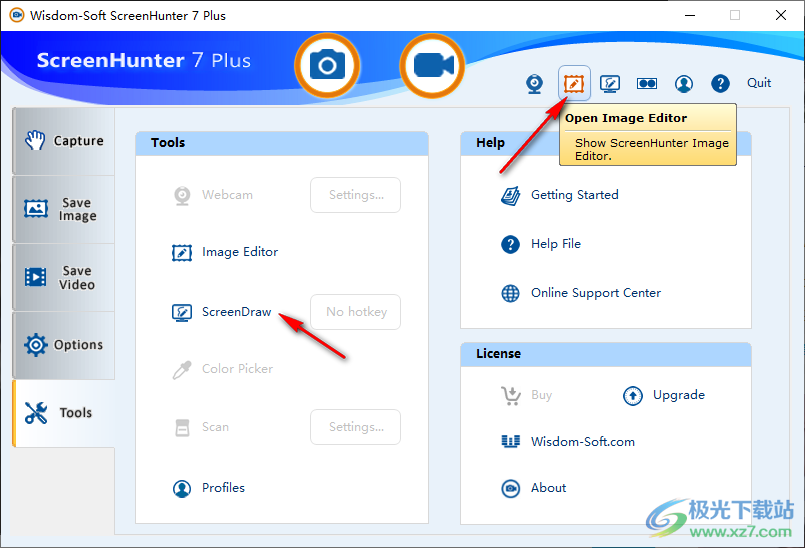Open the Help File link
This screenshot has width=805, height=548.
click(555, 243)
